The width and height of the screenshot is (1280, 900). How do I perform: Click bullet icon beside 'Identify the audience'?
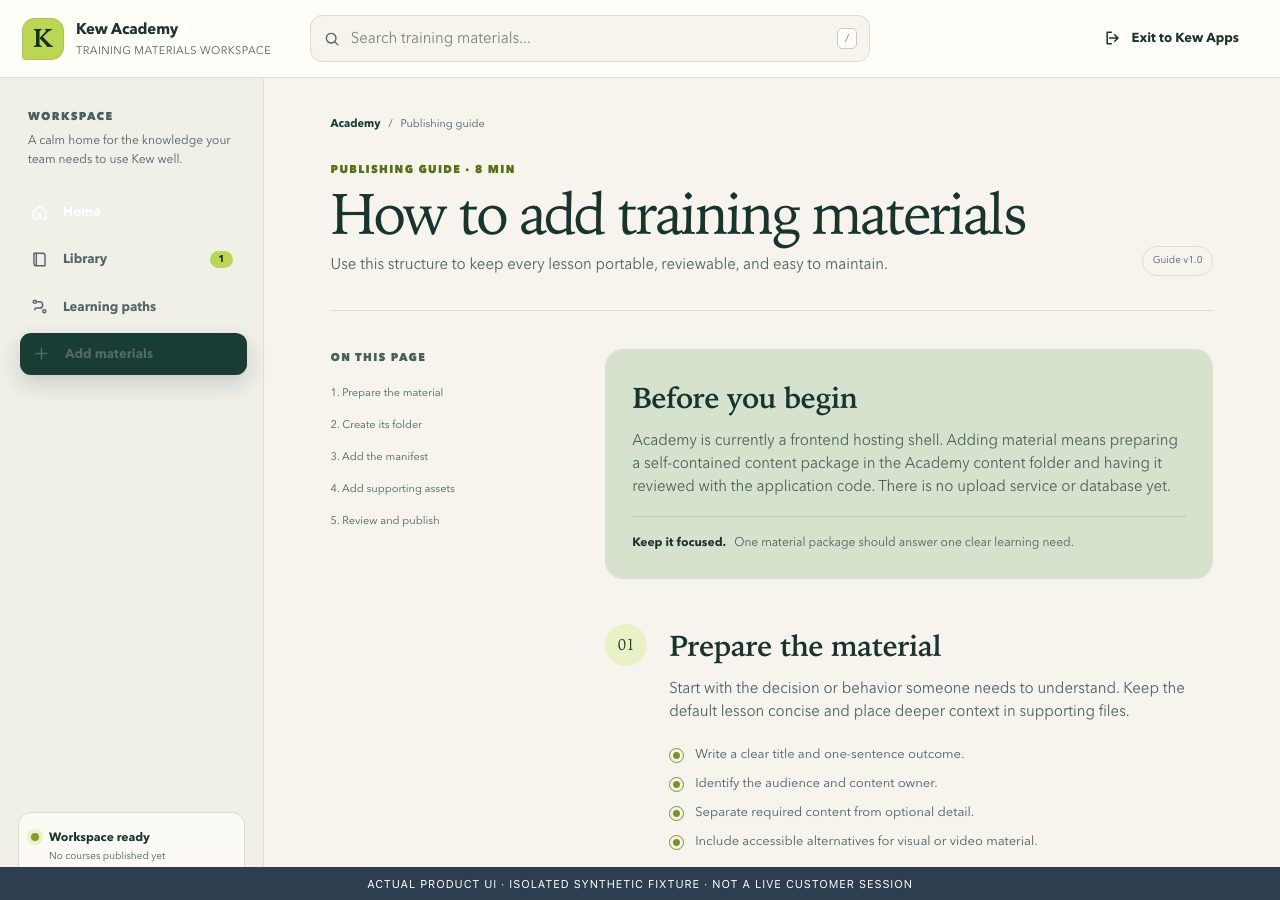[x=676, y=784]
